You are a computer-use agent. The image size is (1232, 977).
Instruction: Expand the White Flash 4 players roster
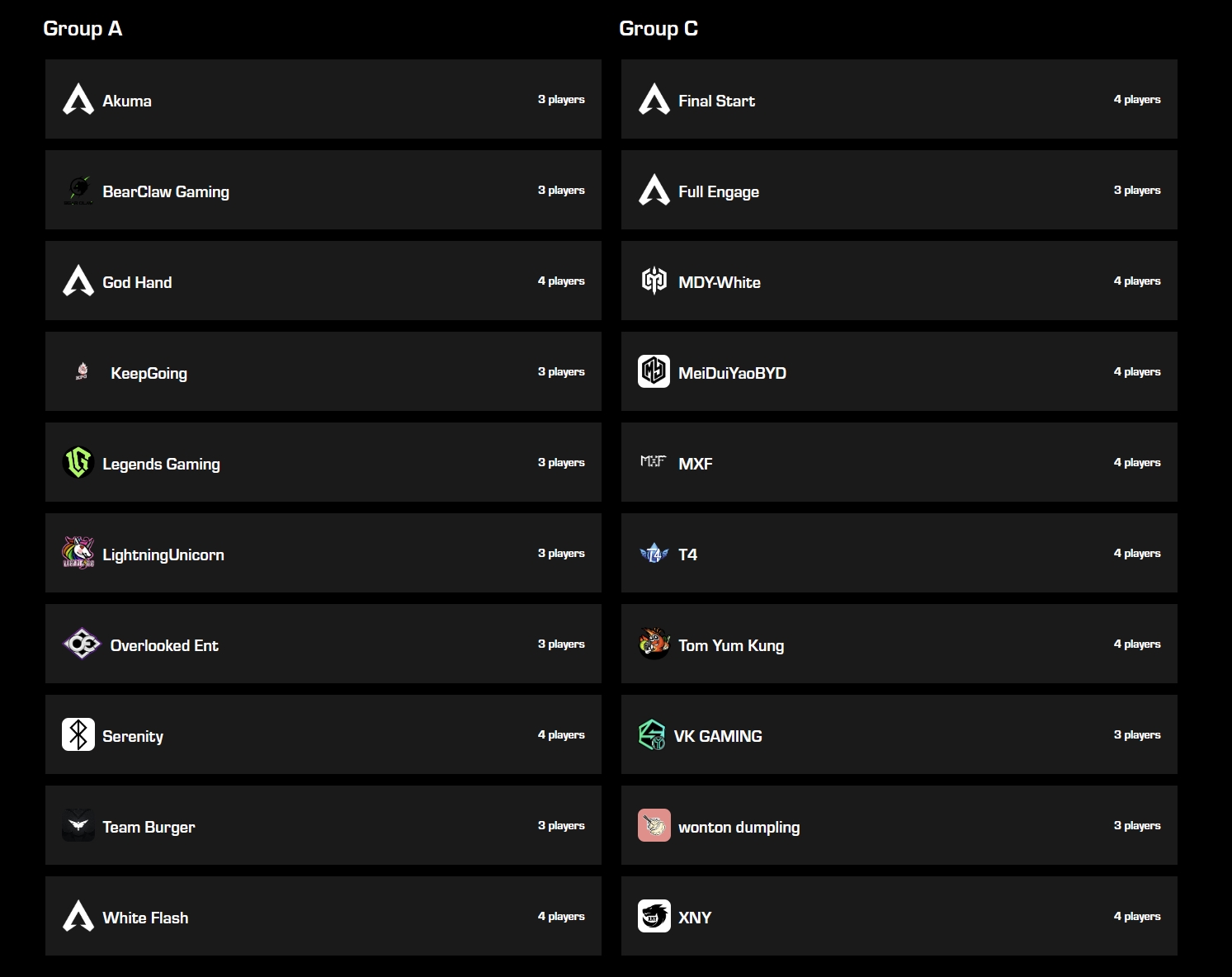pyautogui.click(x=561, y=916)
